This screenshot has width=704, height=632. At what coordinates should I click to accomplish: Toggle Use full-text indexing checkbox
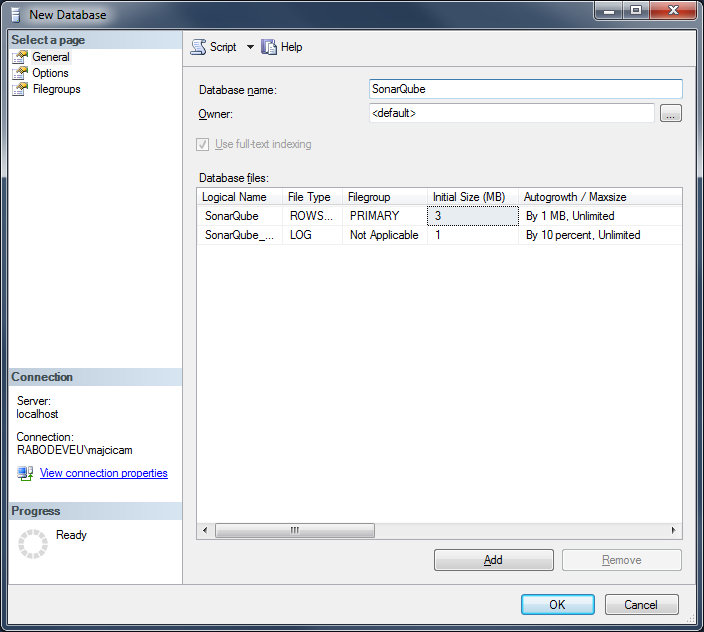[x=202, y=144]
